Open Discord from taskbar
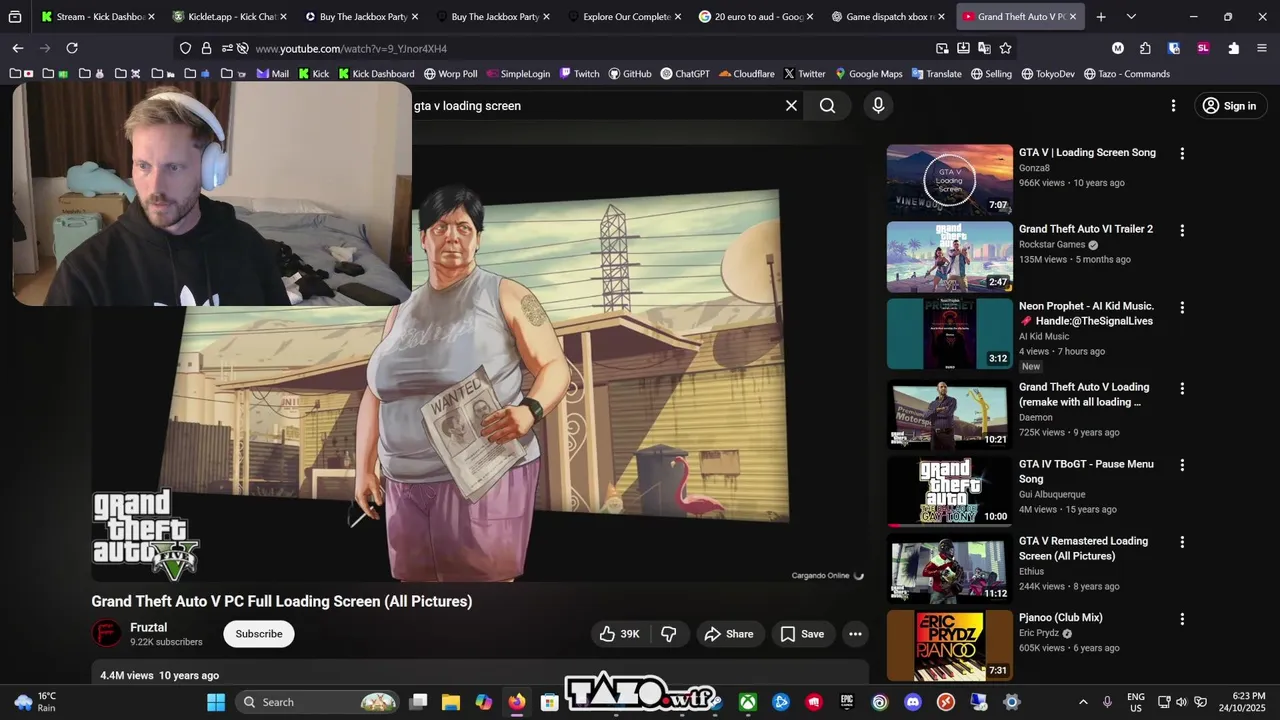Screen dimensions: 1280x720 pyautogui.click(x=912, y=702)
